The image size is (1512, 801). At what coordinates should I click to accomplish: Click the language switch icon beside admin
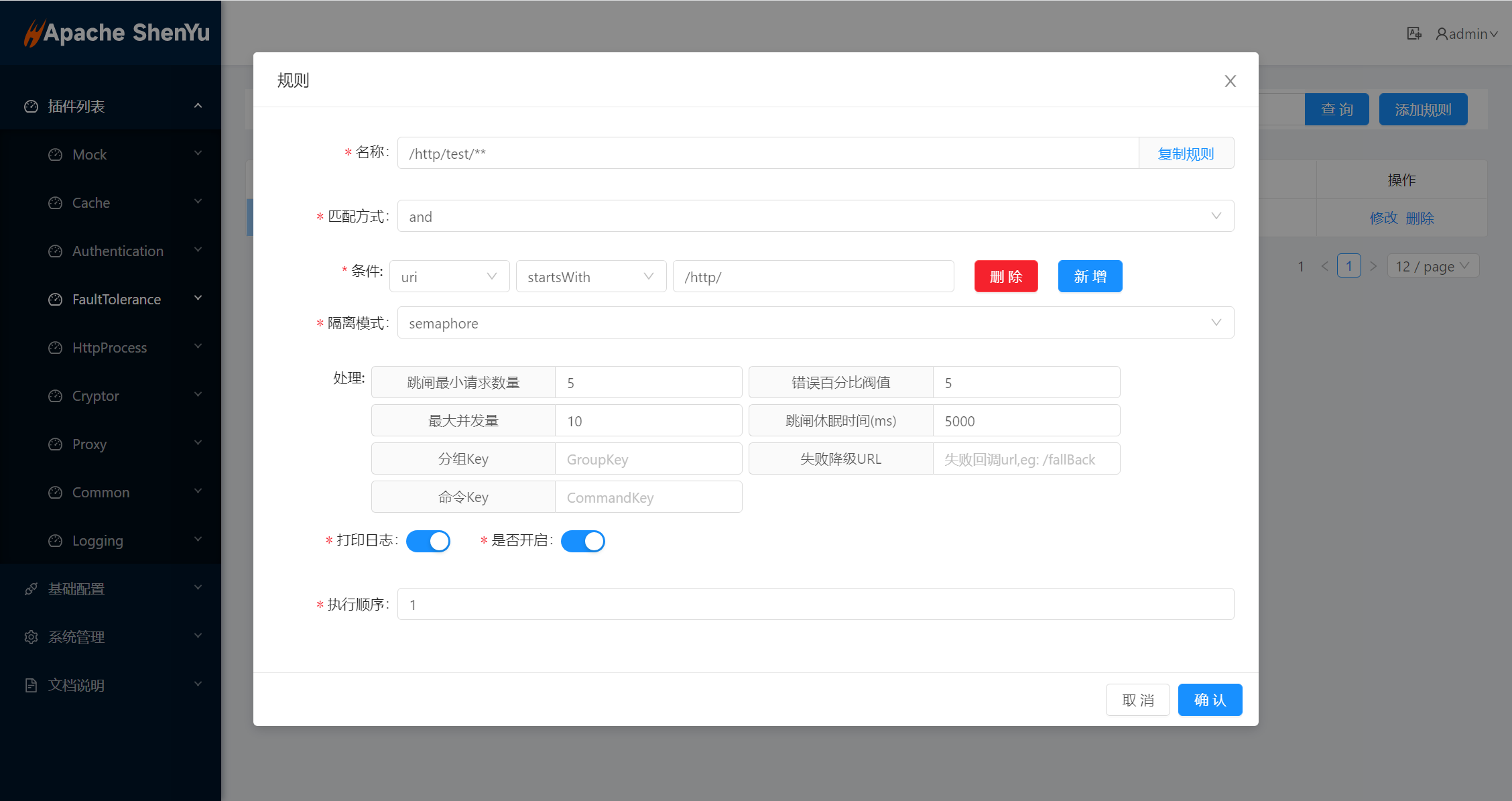(x=1414, y=34)
